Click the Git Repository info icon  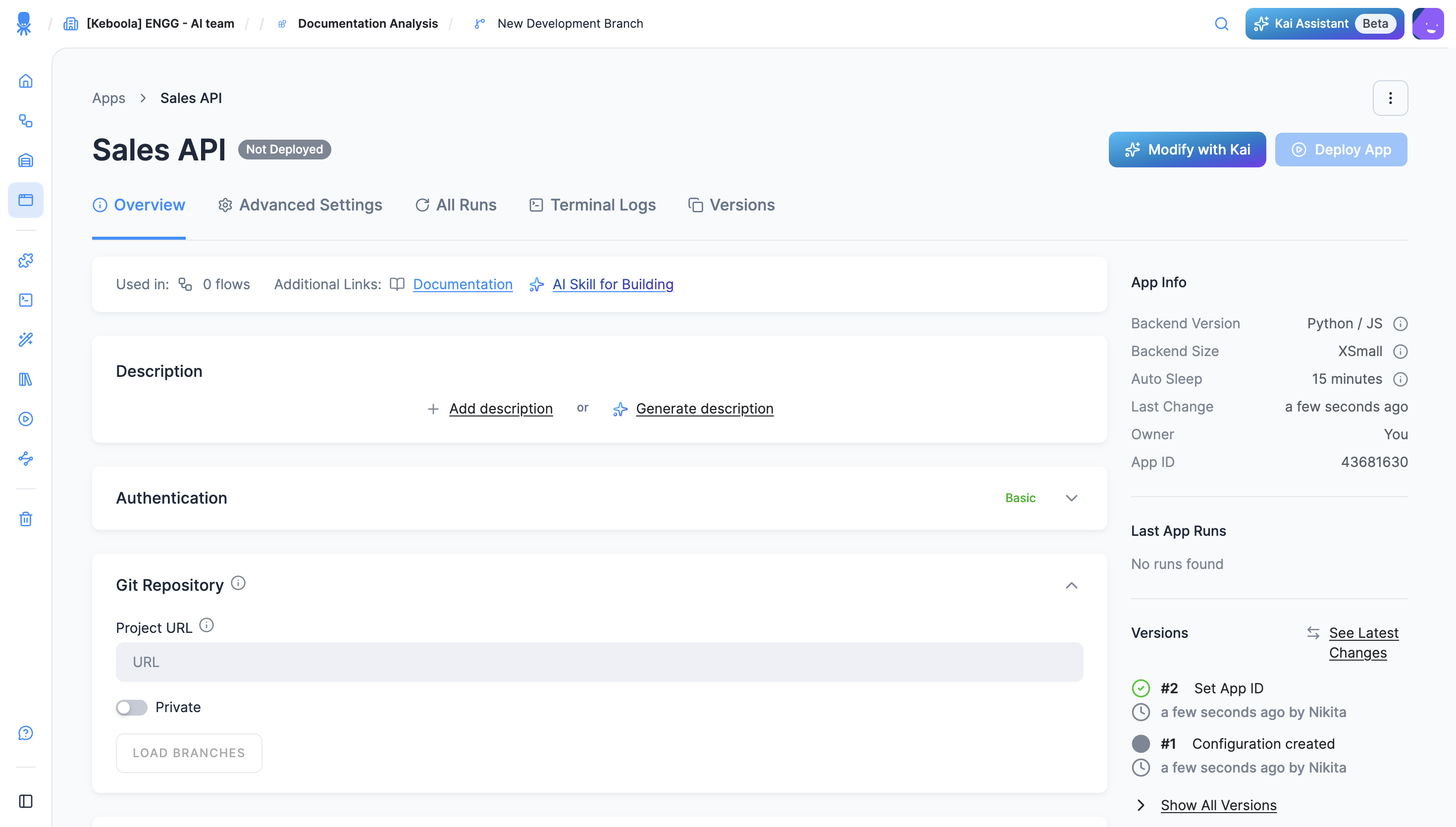pyautogui.click(x=239, y=583)
